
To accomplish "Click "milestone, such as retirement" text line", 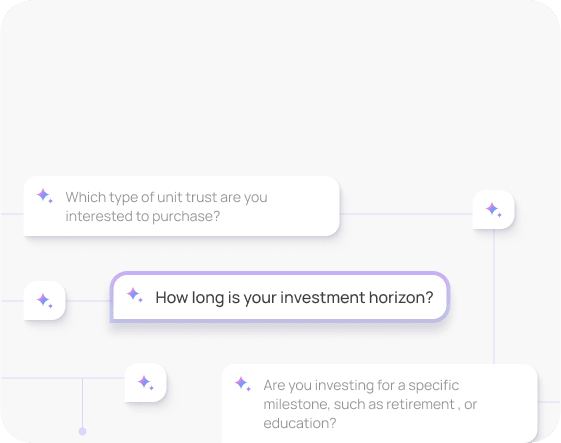I will (x=359, y=404).
